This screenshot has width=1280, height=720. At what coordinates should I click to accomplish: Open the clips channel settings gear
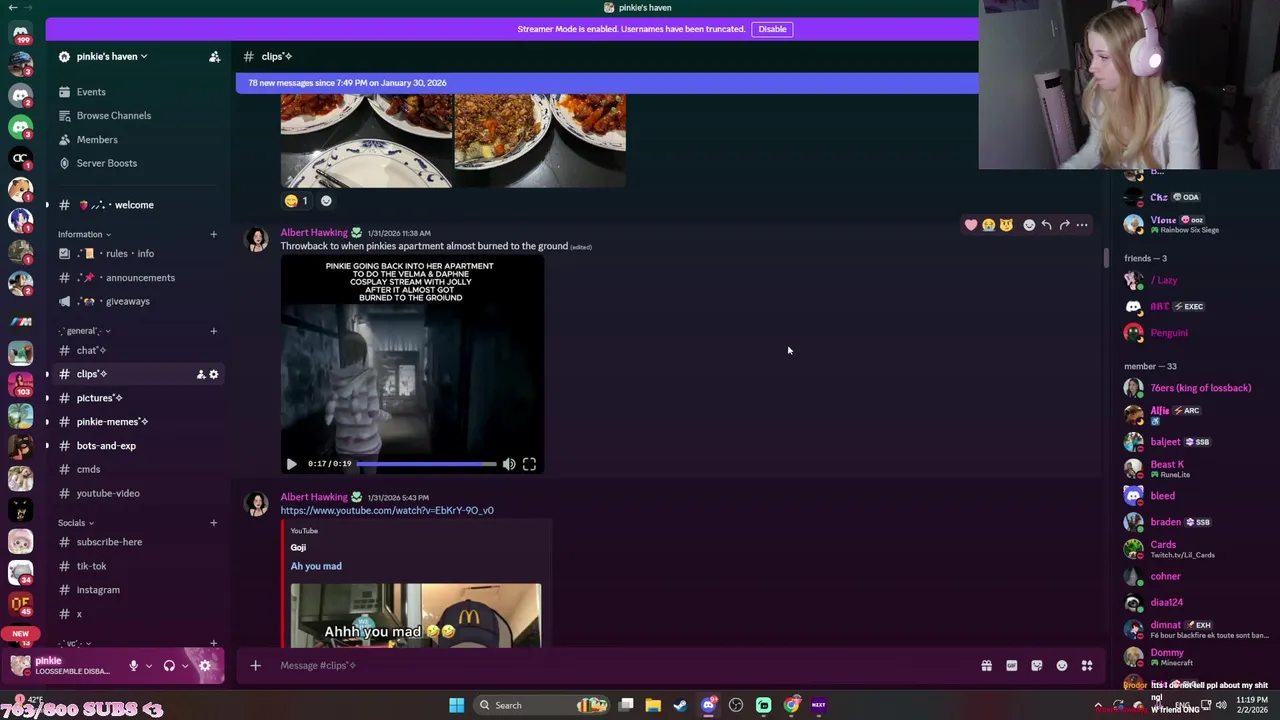coord(214,374)
